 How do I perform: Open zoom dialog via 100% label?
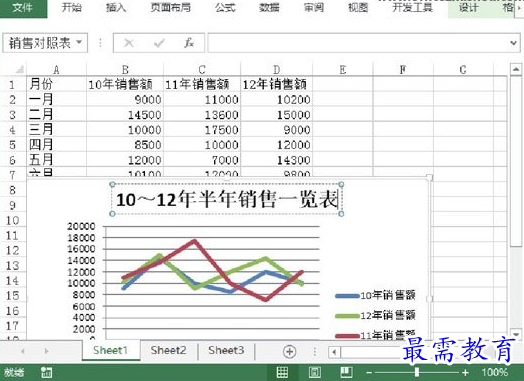pos(495,372)
